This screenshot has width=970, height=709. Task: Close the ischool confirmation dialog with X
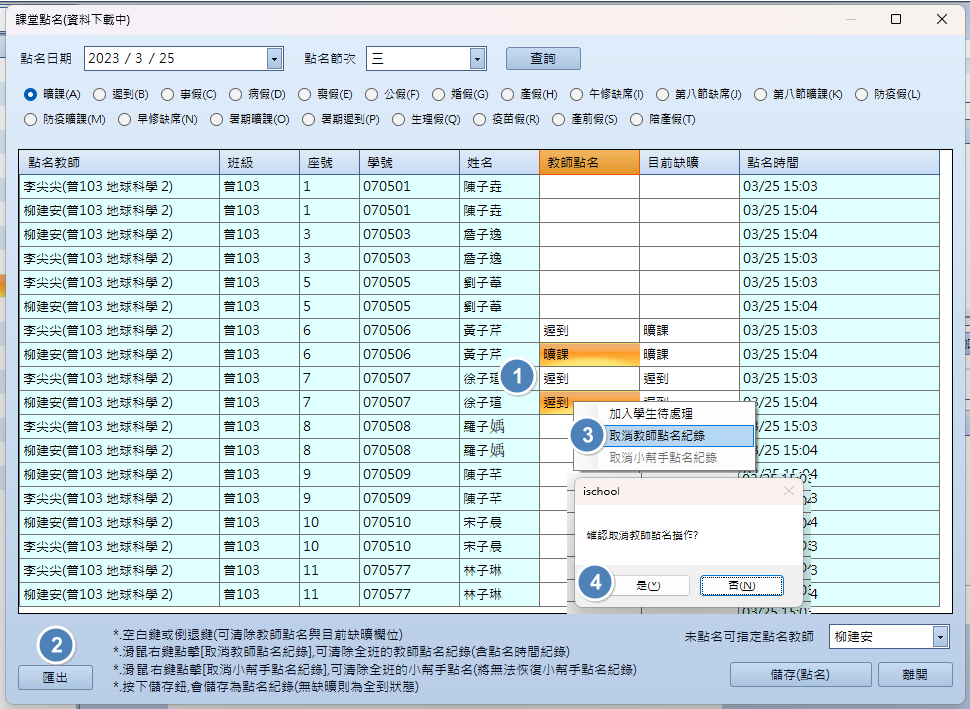coord(788,491)
